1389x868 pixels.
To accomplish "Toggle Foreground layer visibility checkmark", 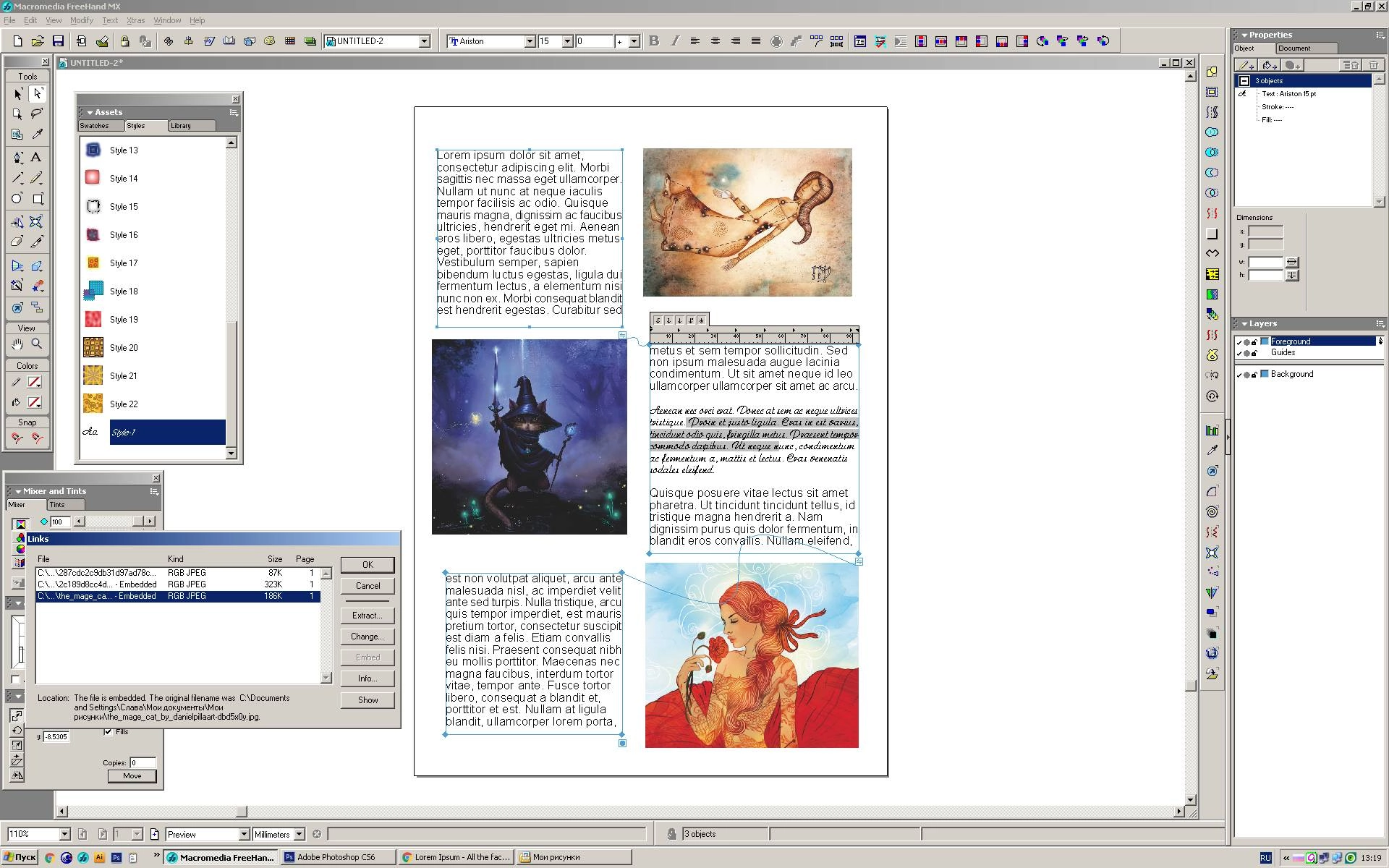I will tap(1239, 342).
